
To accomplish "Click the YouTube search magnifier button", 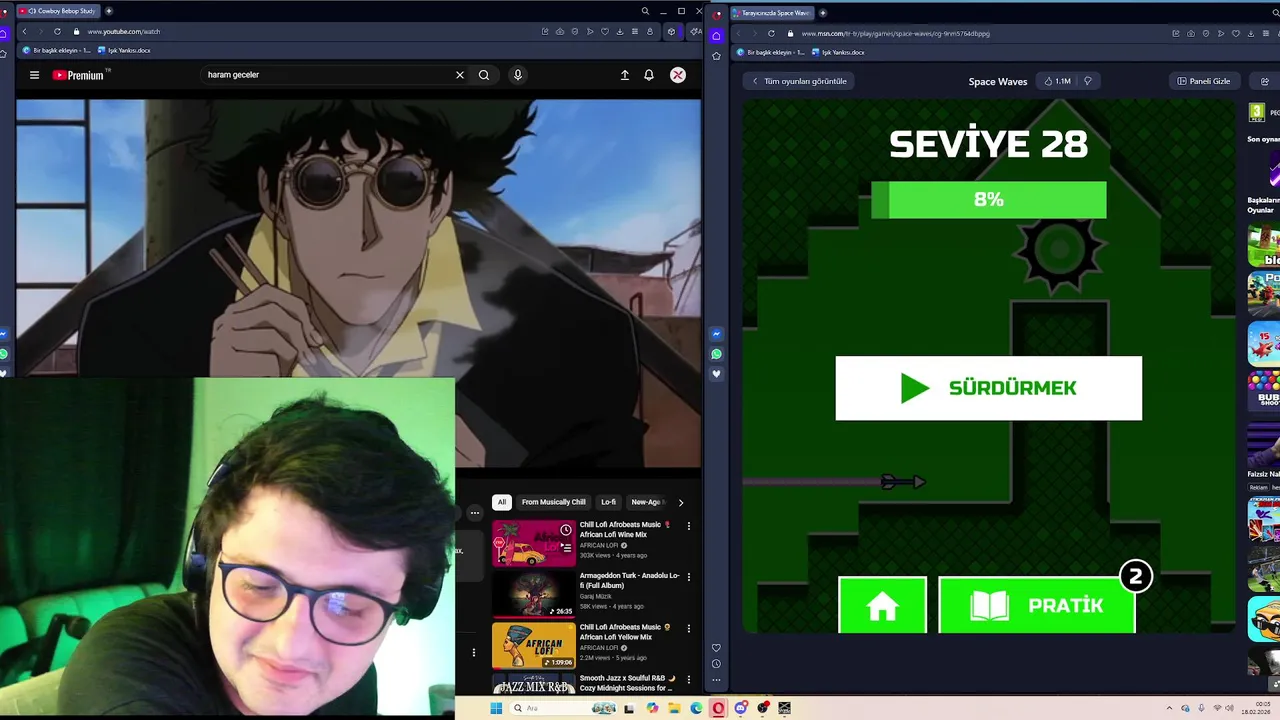I will point(484,75).
